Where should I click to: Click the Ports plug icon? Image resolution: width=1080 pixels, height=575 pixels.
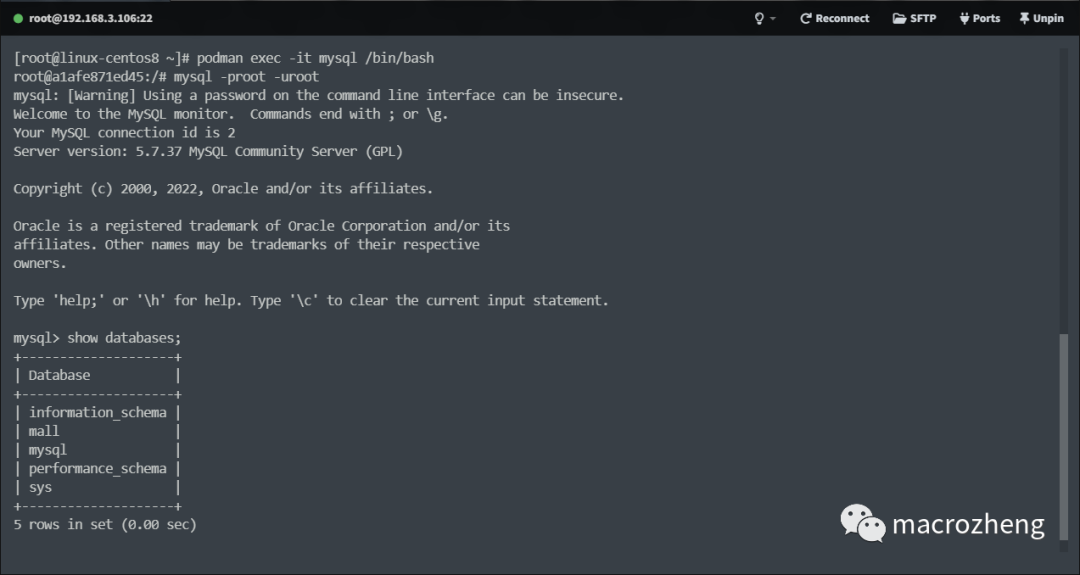964,18
